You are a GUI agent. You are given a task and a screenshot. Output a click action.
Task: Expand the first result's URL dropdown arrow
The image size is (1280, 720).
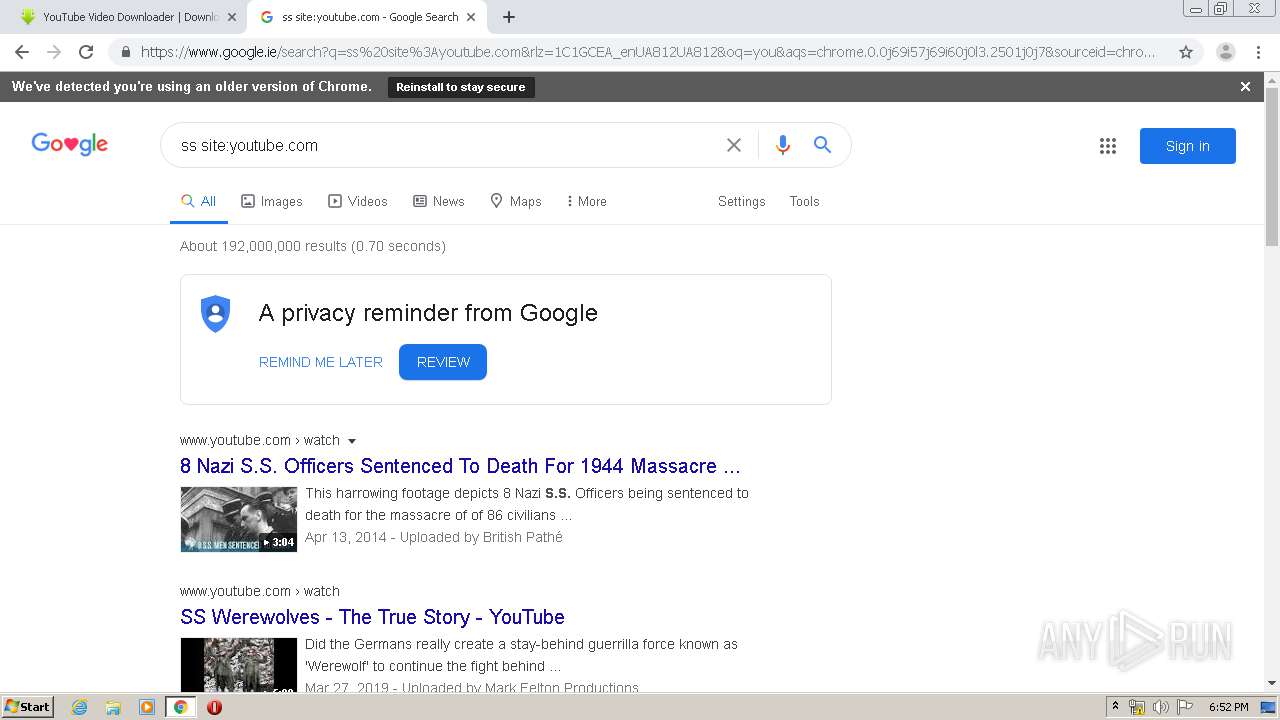coord(352,441)
